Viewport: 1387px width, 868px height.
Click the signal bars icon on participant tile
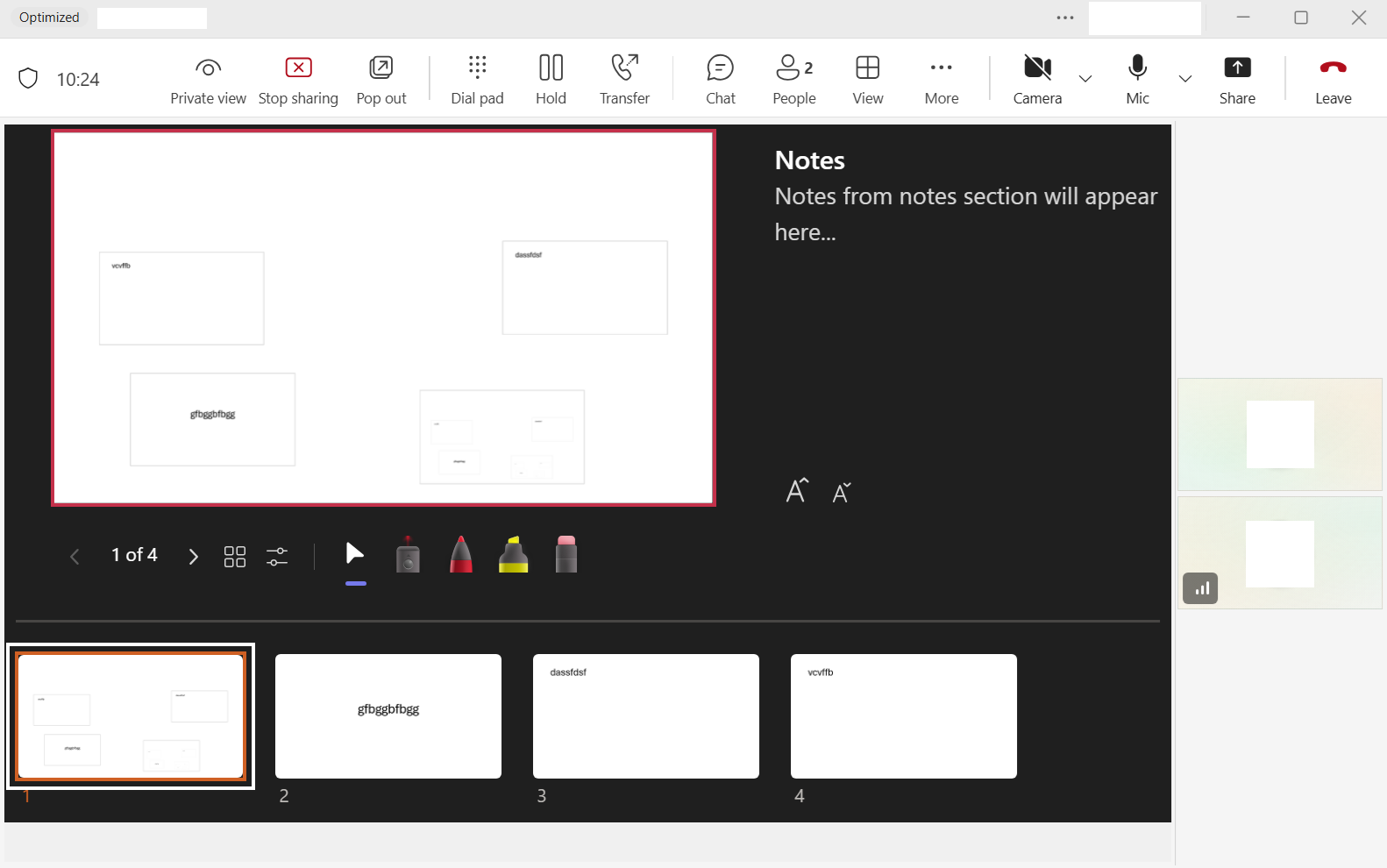[x=1200, y=588]
